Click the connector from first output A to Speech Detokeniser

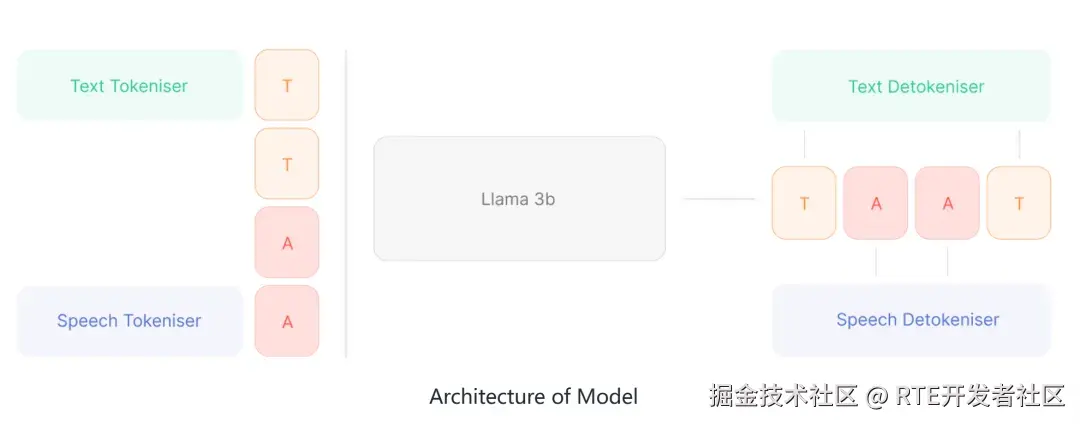coord(876,261)
